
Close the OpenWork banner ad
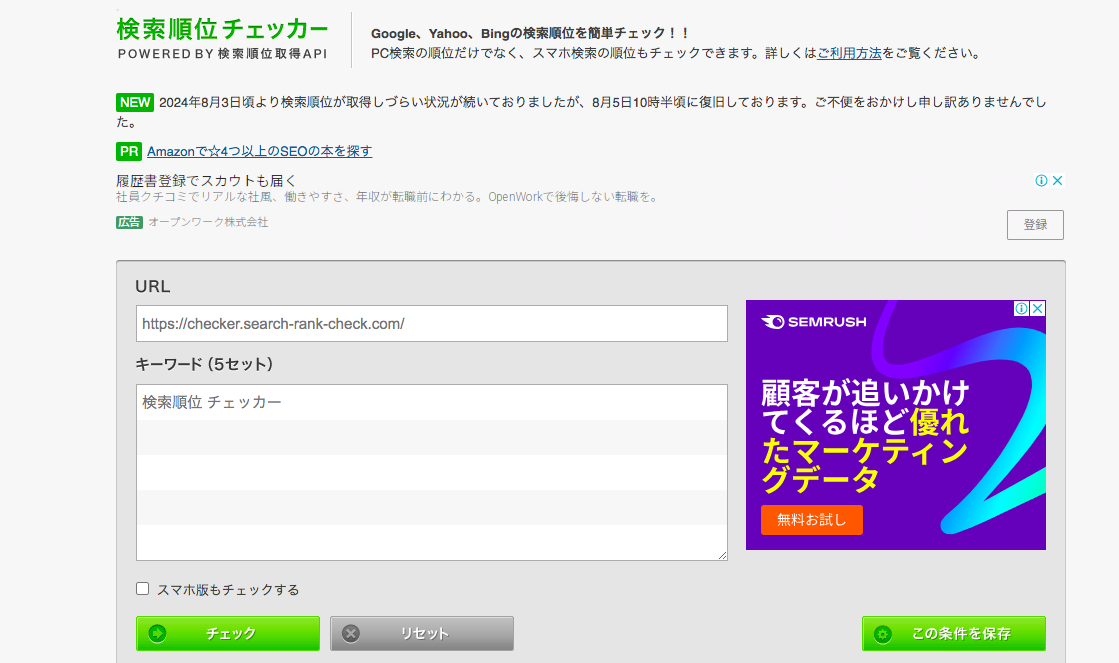point(1057,181)
